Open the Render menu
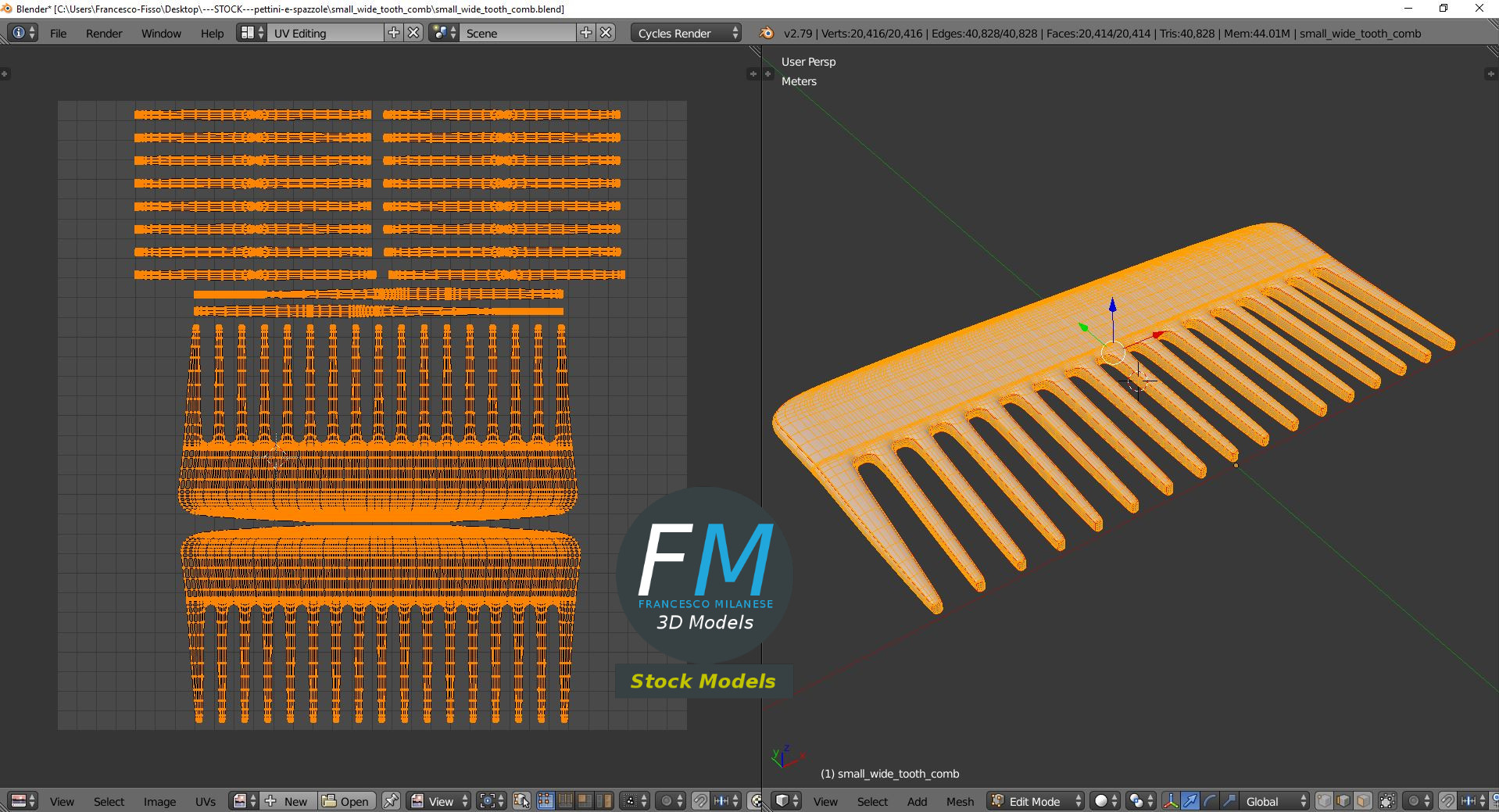1499x812 pixels. [104, 34]
